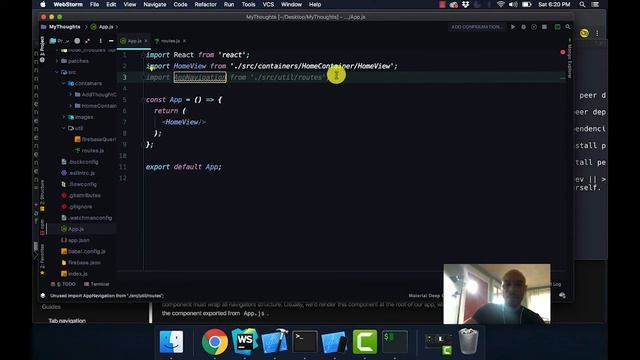Open Camtasia from the dock

pyautogui.click(x=365, y=342)
